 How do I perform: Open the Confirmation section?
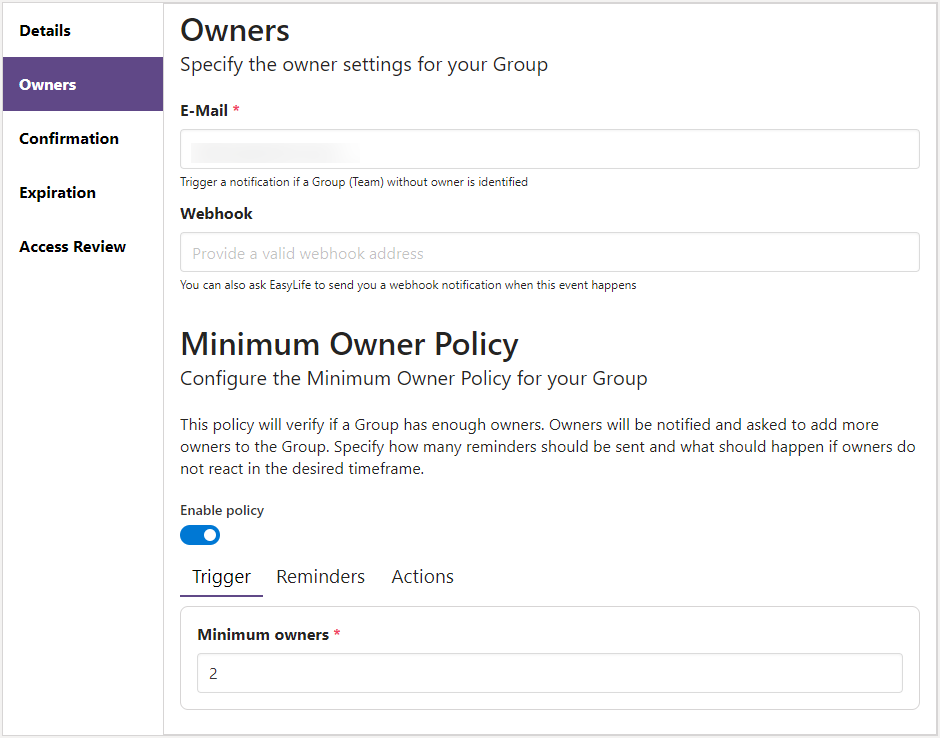[68, 138]
